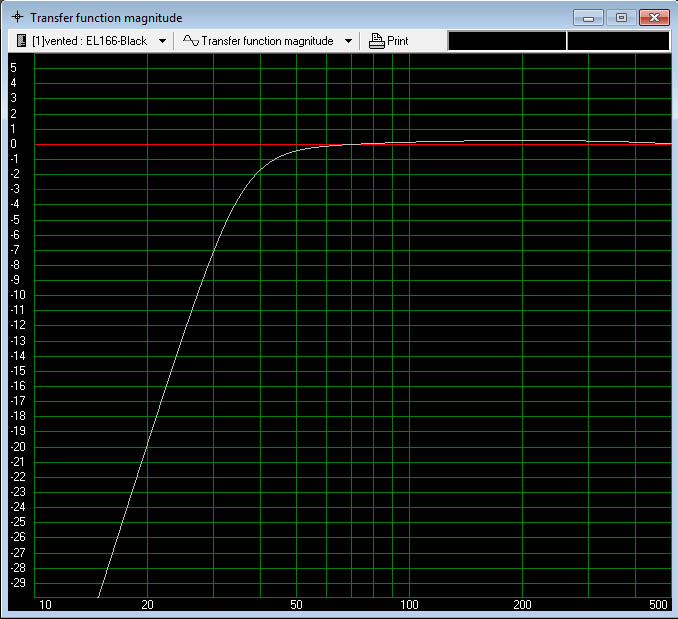678x619 pixels.
Task: Click the '10' frequency label on the horizontal axis
Action: 45,605
